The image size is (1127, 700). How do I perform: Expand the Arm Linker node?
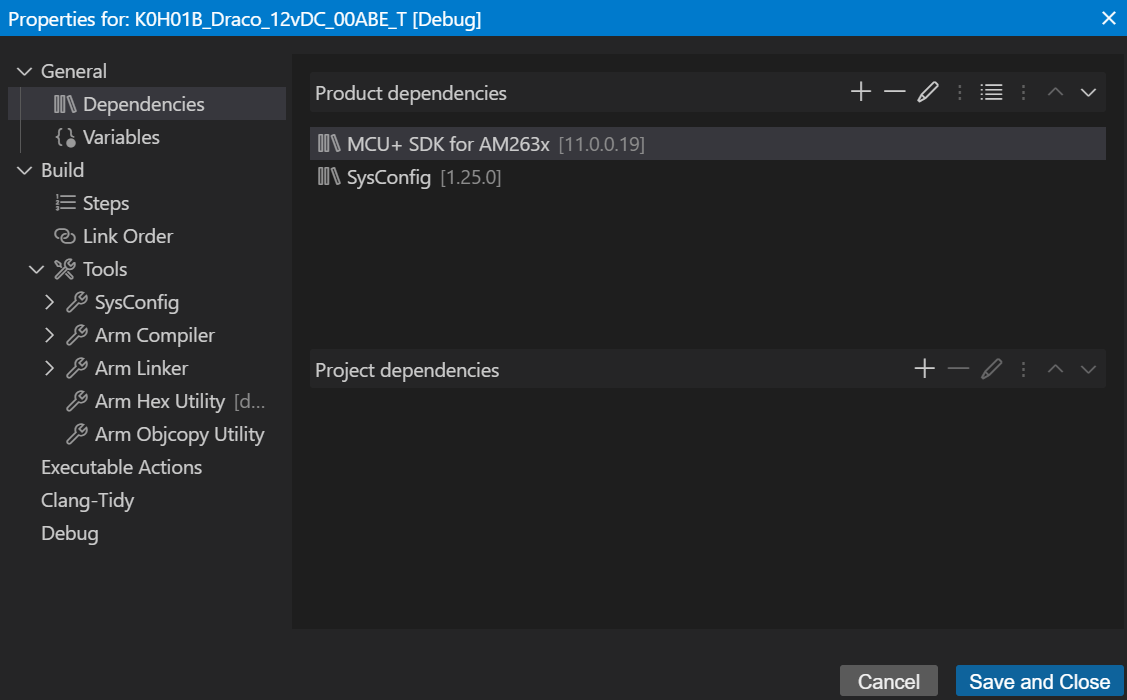[x=50, y=368]
